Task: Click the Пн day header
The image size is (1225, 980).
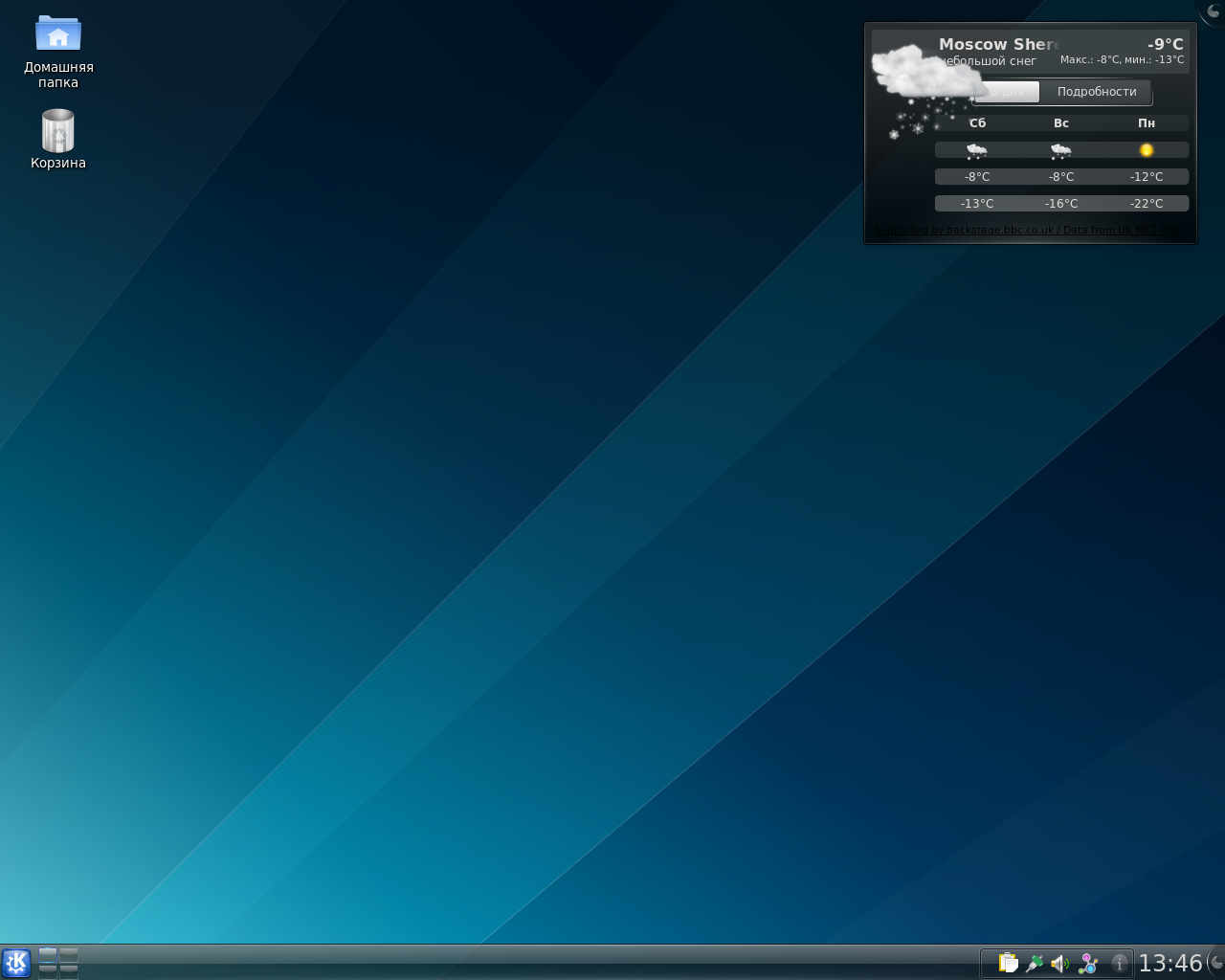Action: pyautogui.click(x=1147, y=122)
